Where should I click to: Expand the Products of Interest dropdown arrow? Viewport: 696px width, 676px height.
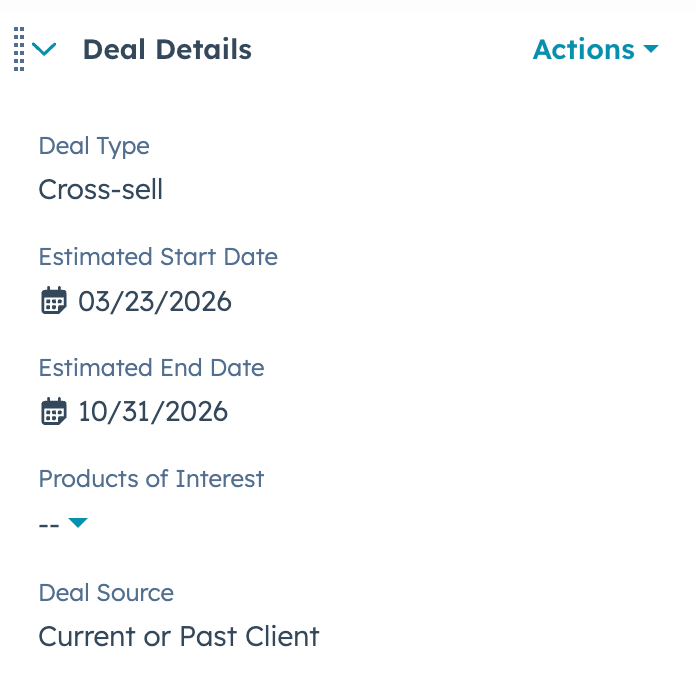click(78, 523)
